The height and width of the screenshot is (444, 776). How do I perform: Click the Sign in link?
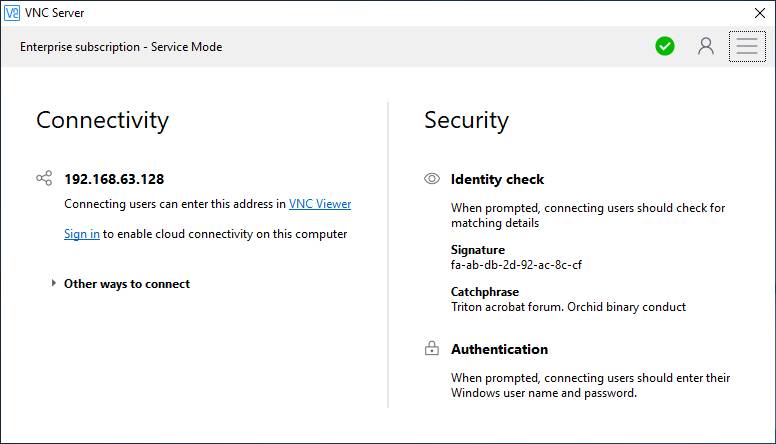82,234
